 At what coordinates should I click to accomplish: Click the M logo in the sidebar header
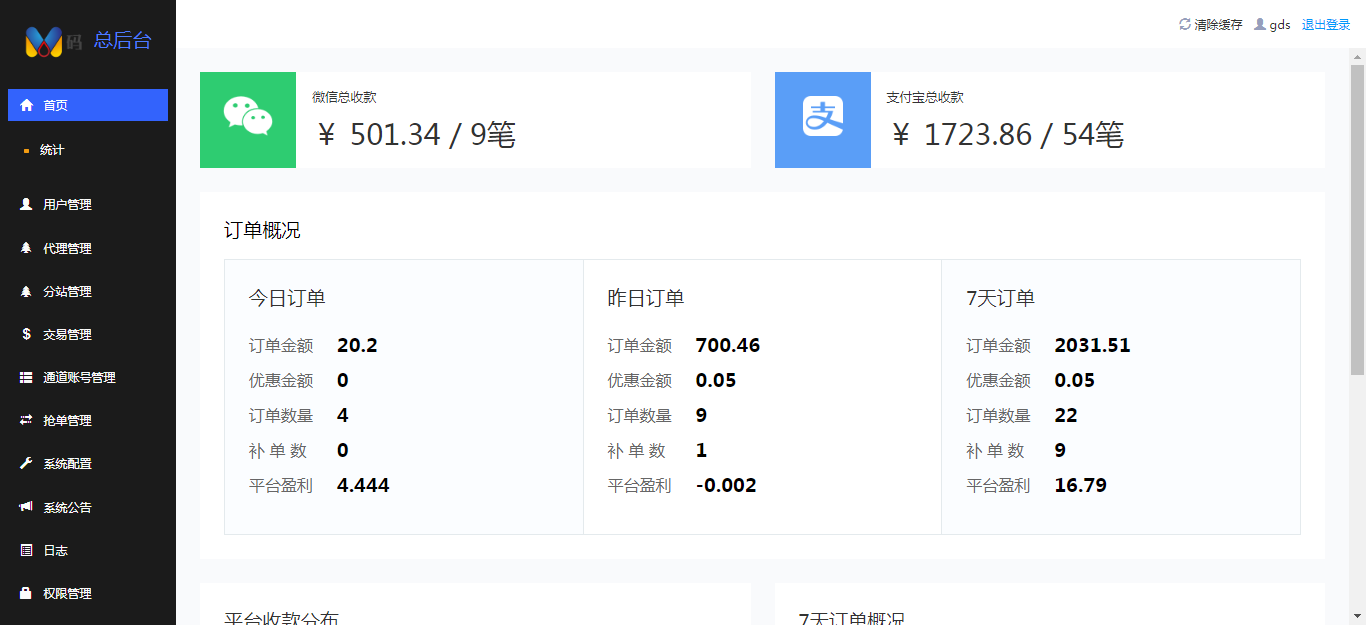(x=44, y=41)
